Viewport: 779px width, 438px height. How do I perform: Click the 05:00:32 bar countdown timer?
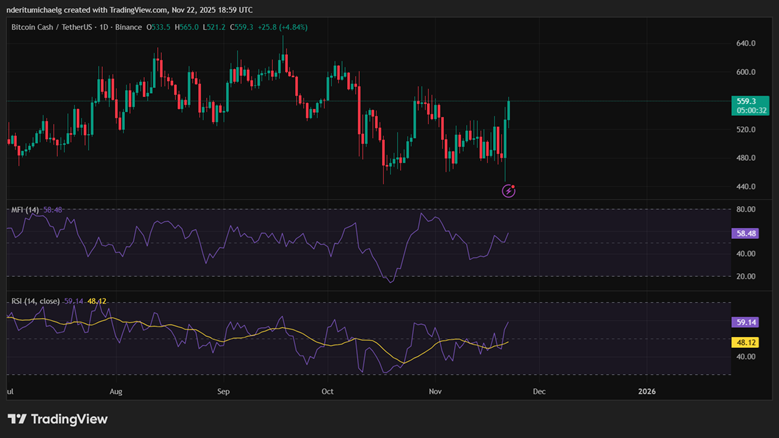click(x=750, y=111)
